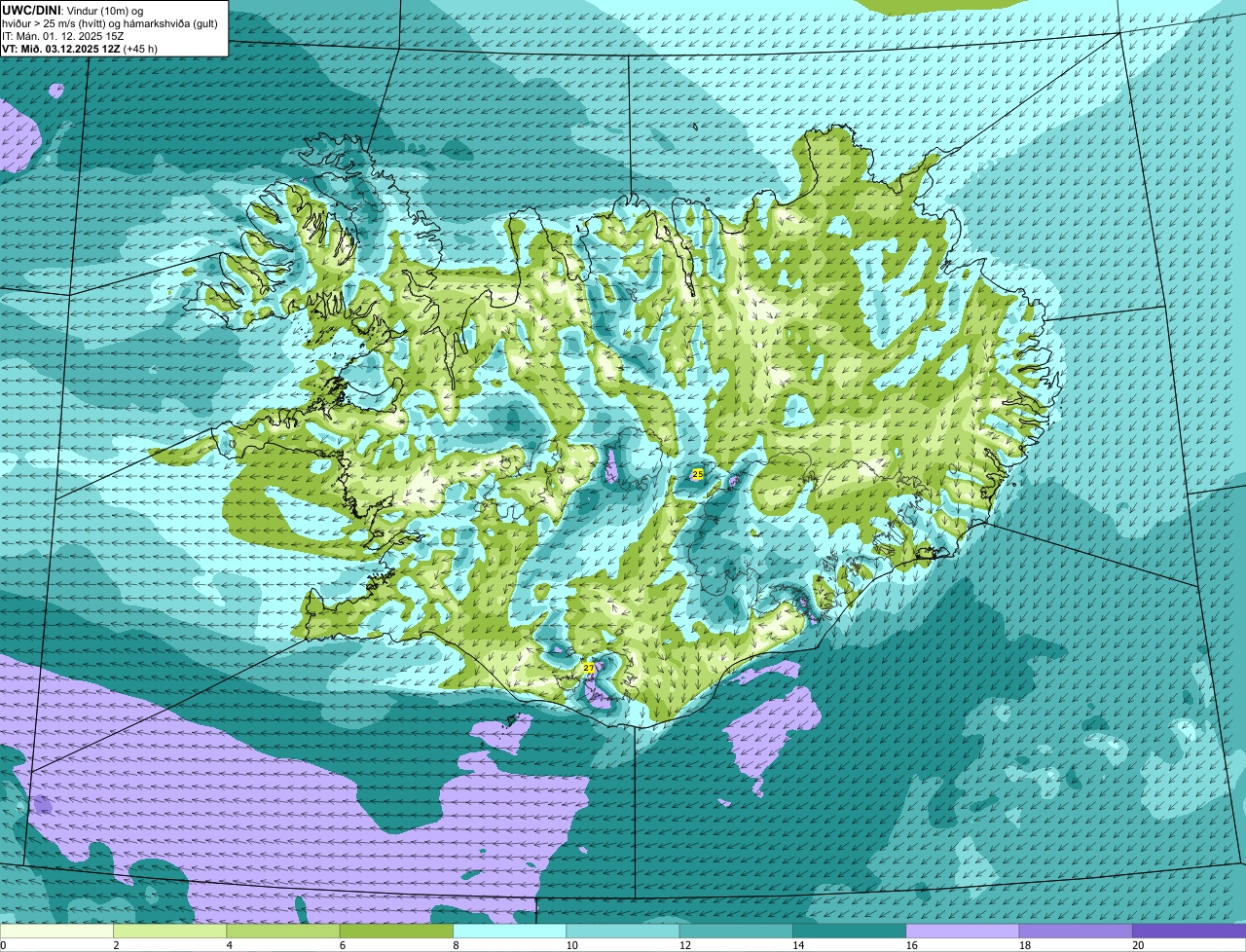This screenshot has height=952, width=1246.
Task: Click the scale label 14
Action: (x=798, y=945)
